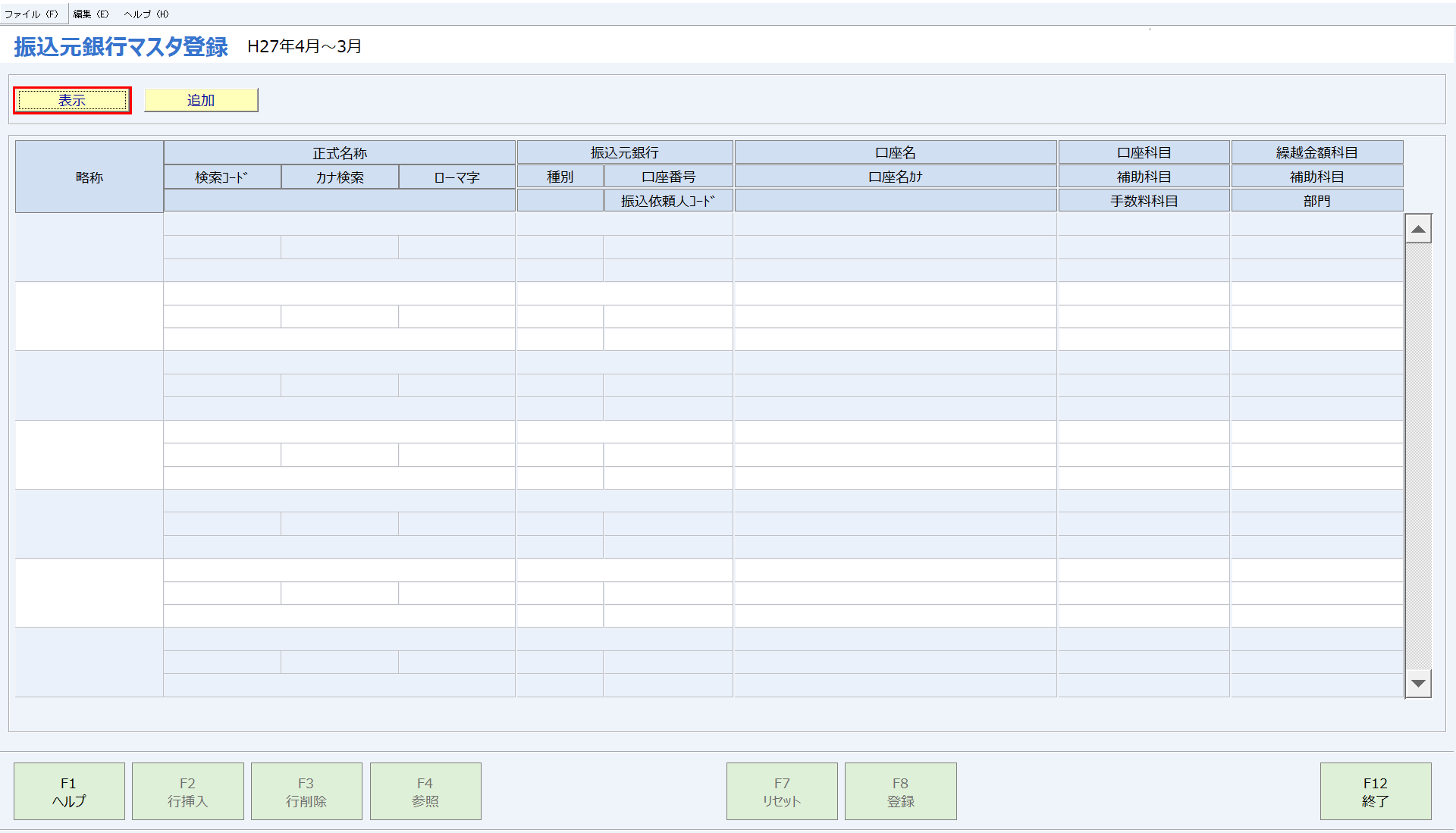1456x833 pixels.
Task: Click the vertical scrollbar track
Action: pos(1417,455)
